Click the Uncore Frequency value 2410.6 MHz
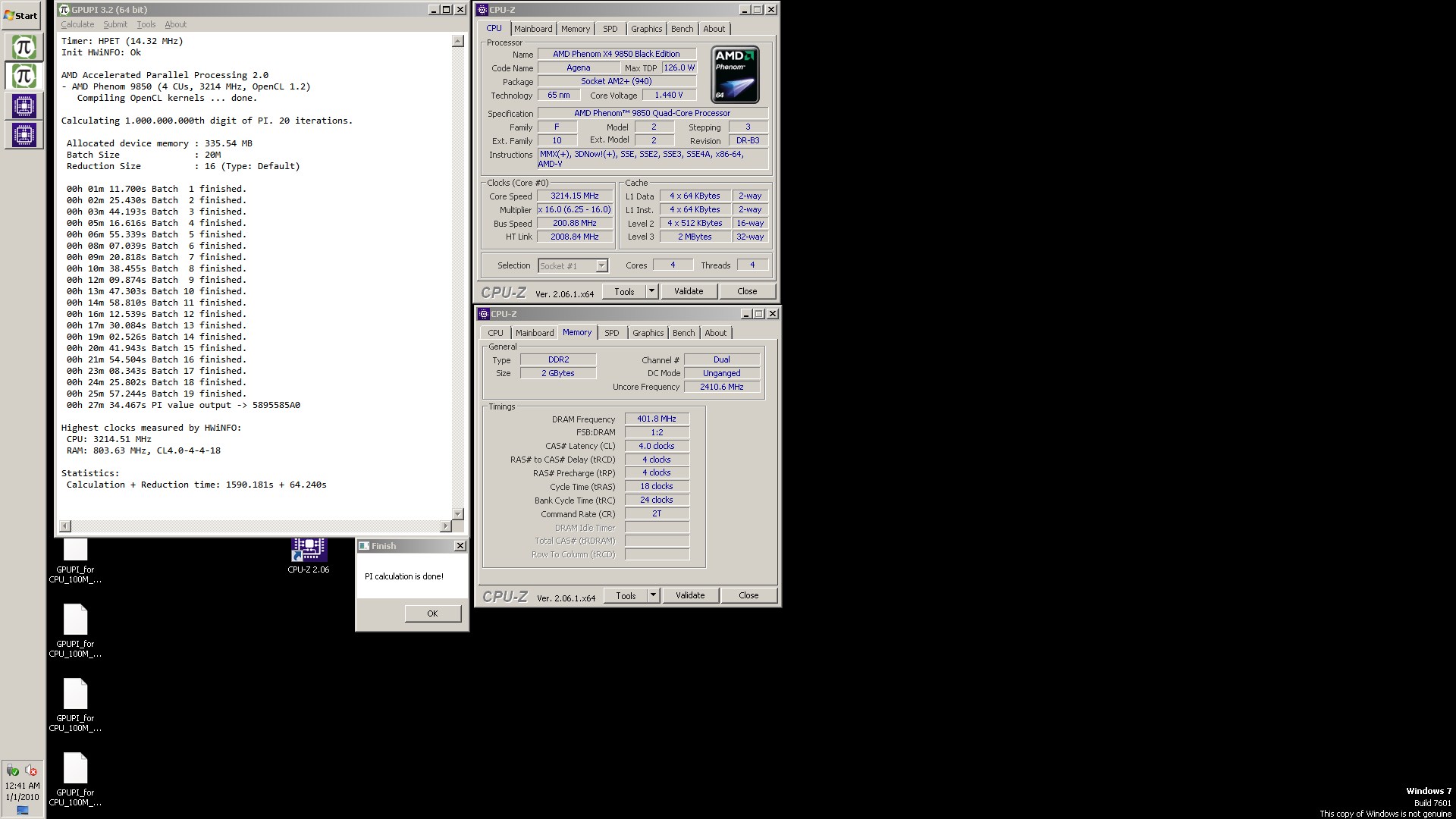Image resolution: width=1456 pixels, height=819 pixels. (722, 387)
